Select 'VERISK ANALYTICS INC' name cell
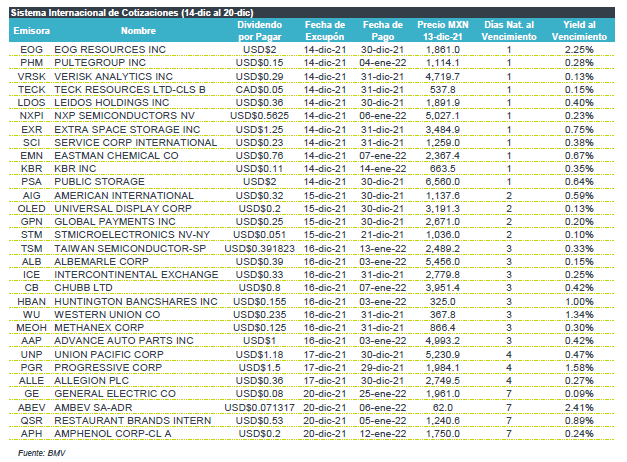The width and height of the screenshot is (627, 462). click(114, 76)
